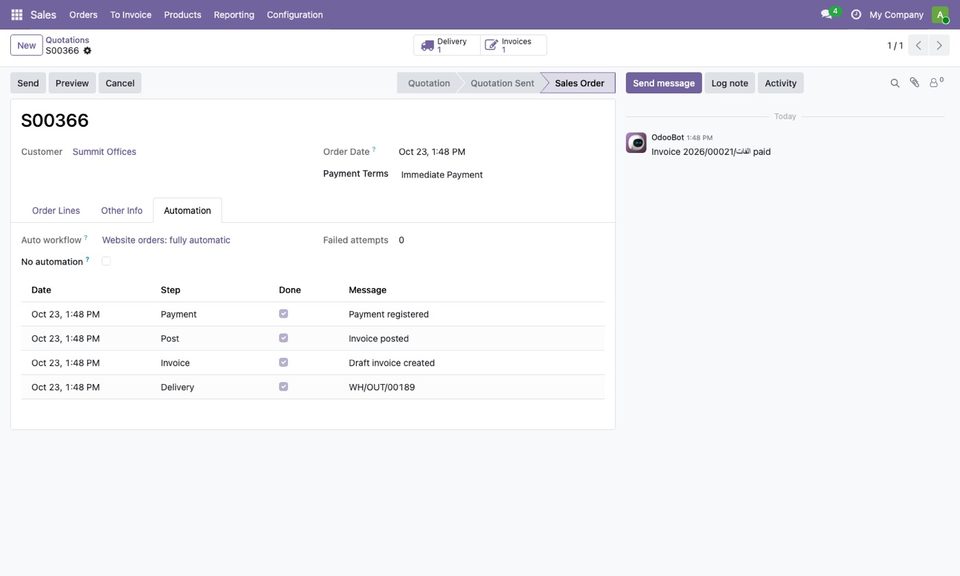Screen dimensions: 960x576
Task: Open the Reporting menu
Action: 234,15
